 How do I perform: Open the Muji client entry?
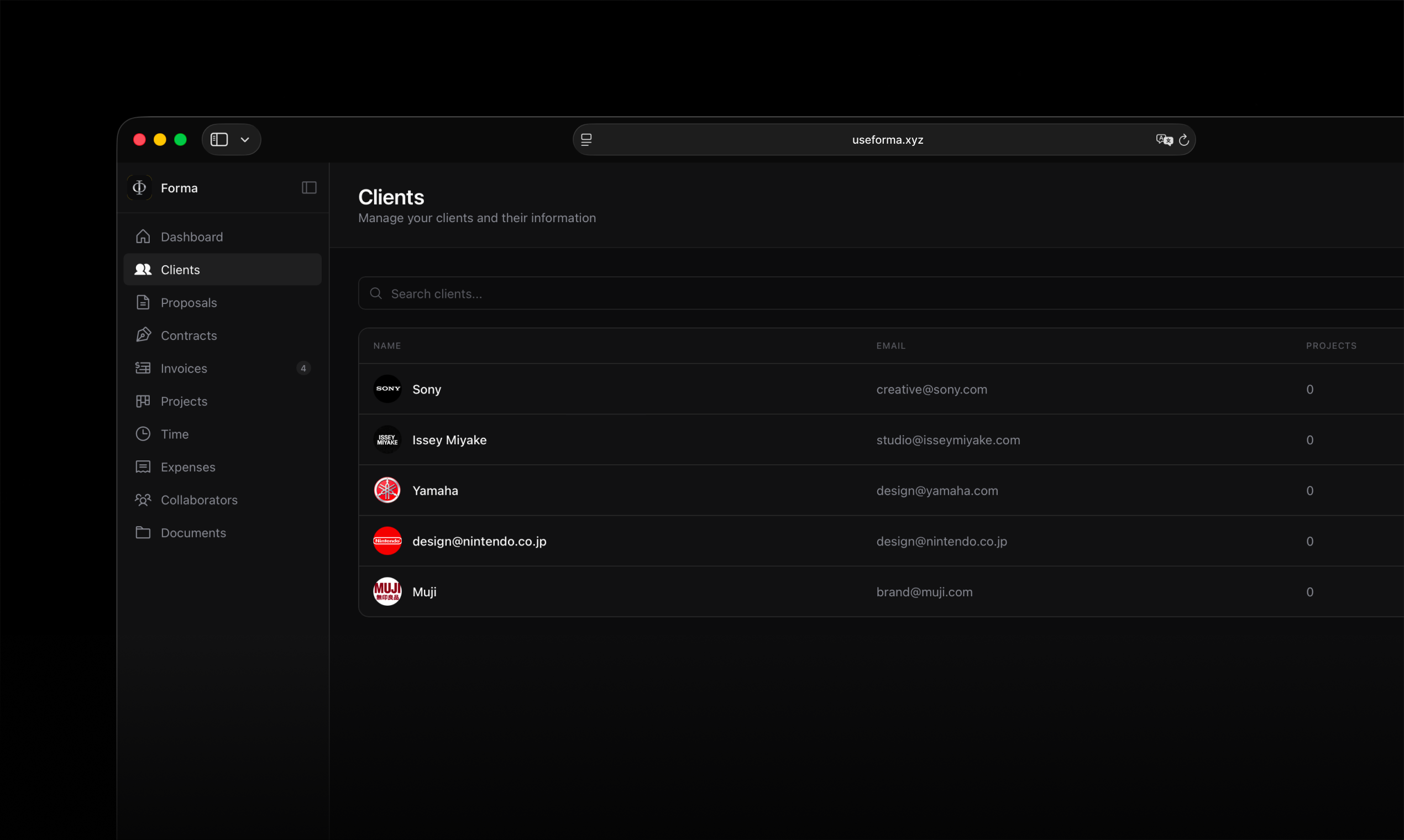(425, 592)
